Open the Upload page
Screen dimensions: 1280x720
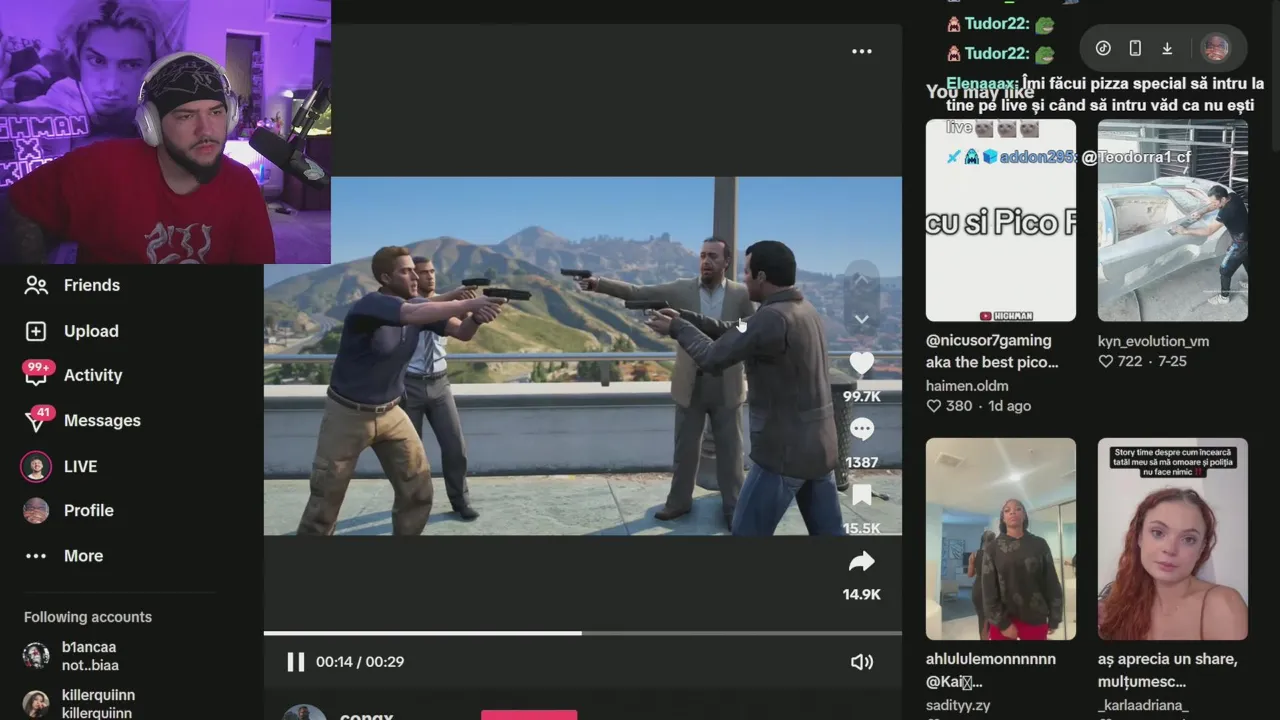tap(91, 331)
